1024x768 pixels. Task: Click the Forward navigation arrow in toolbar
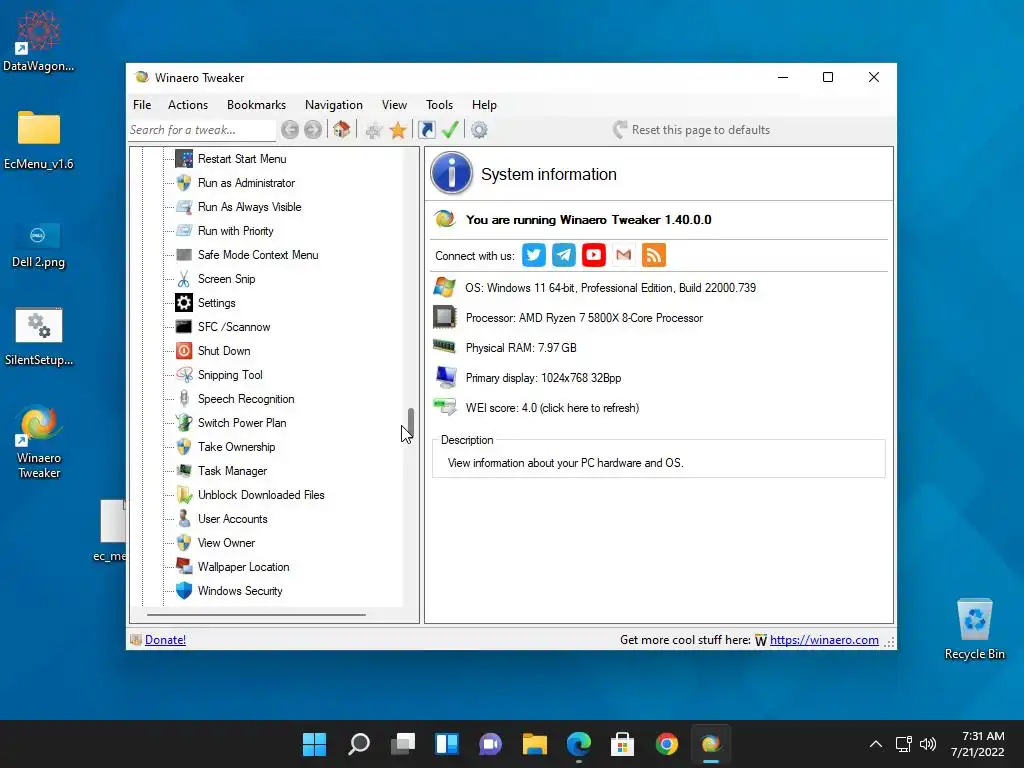tap(313, 130)
